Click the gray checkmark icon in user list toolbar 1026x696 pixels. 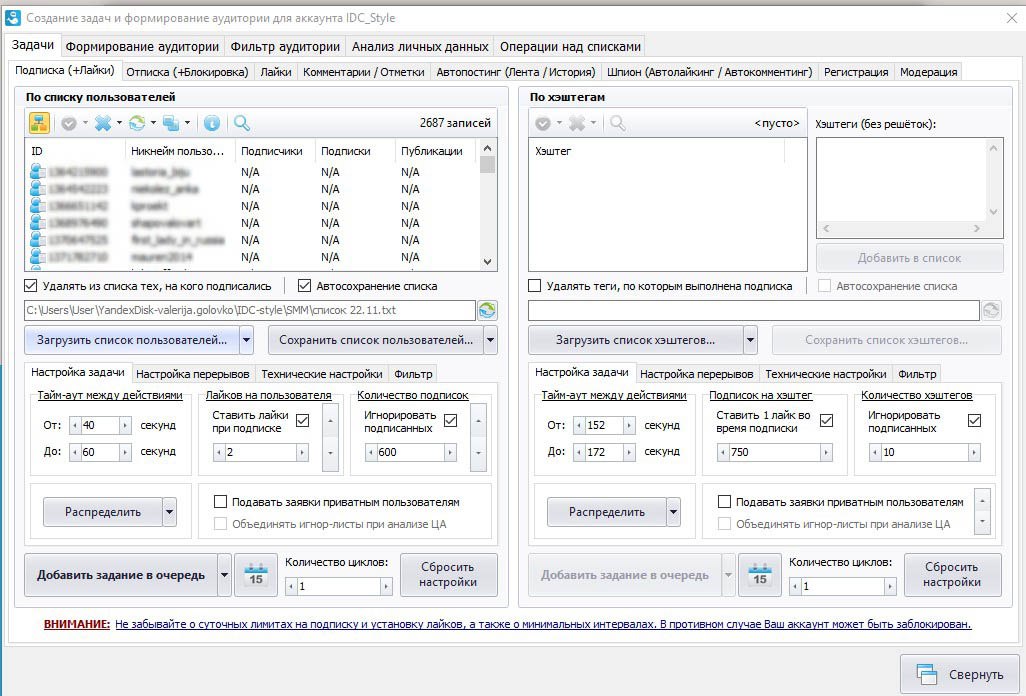[69, 123]
